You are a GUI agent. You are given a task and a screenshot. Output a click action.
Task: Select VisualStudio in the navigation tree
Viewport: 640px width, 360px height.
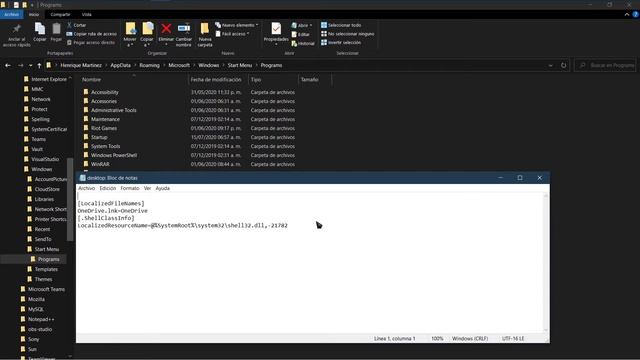coord(45,159)
